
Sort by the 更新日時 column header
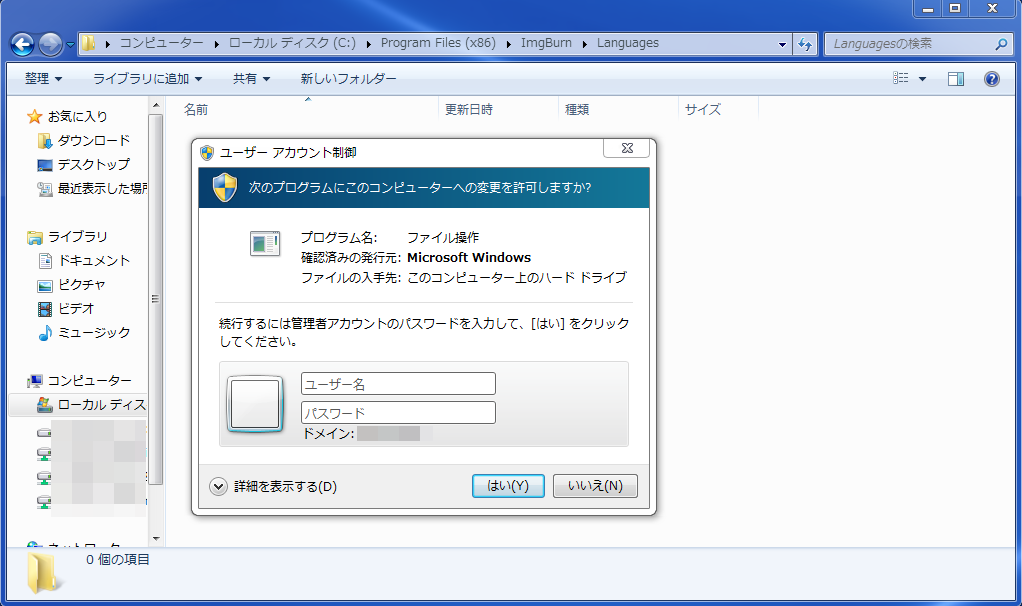tap(469, 109)
